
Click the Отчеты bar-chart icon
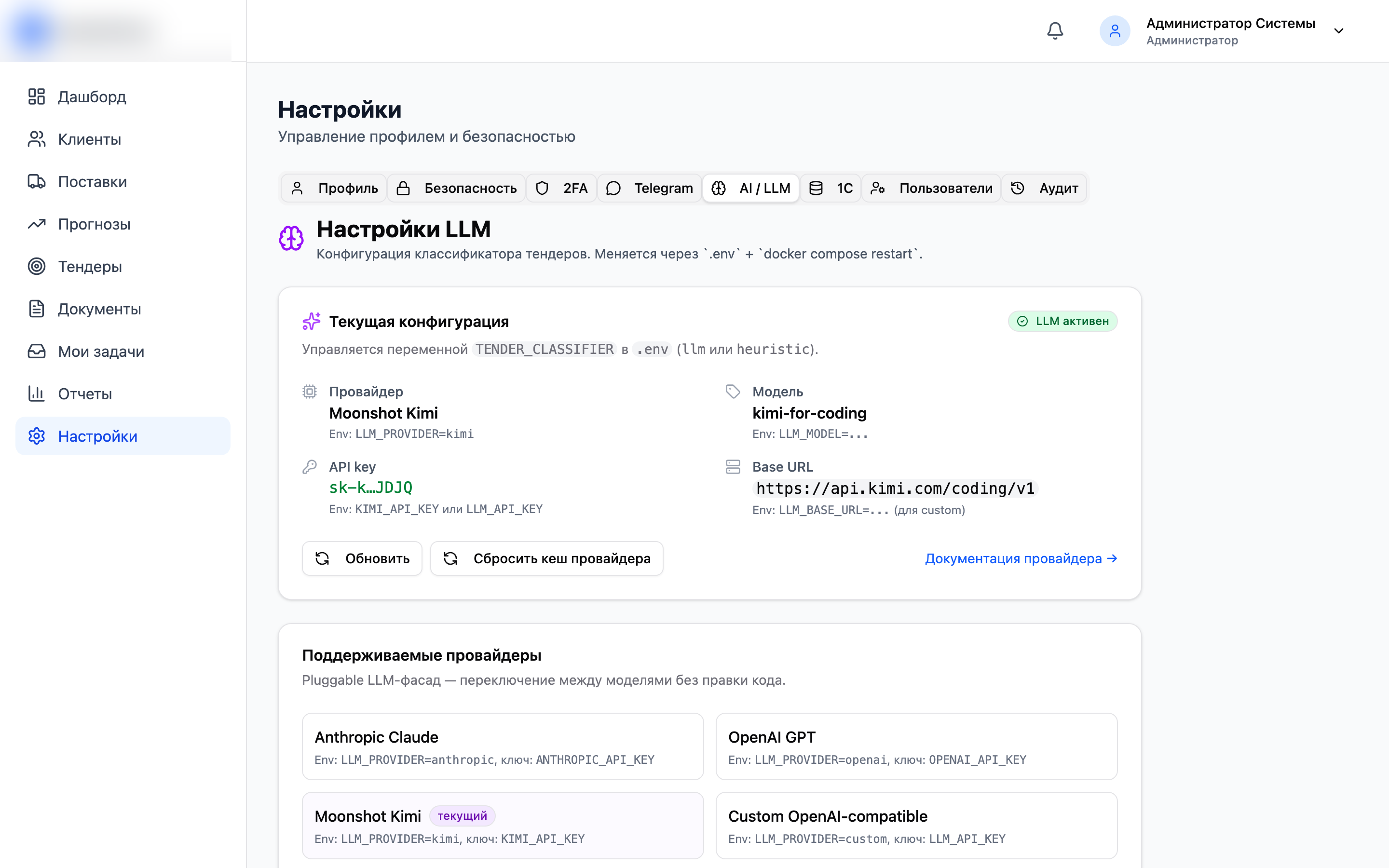(37, 394)
